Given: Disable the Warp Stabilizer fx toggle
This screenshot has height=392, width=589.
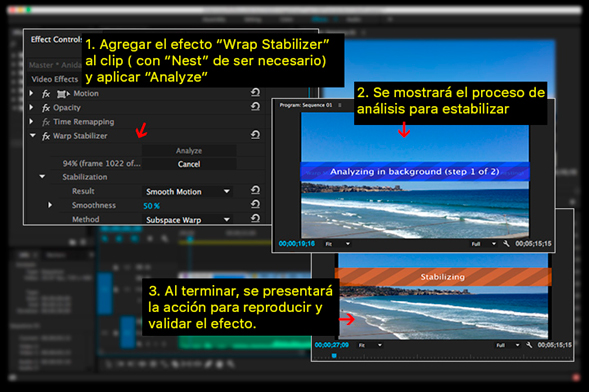Looking at the screenshot, I should pos(46,136).
